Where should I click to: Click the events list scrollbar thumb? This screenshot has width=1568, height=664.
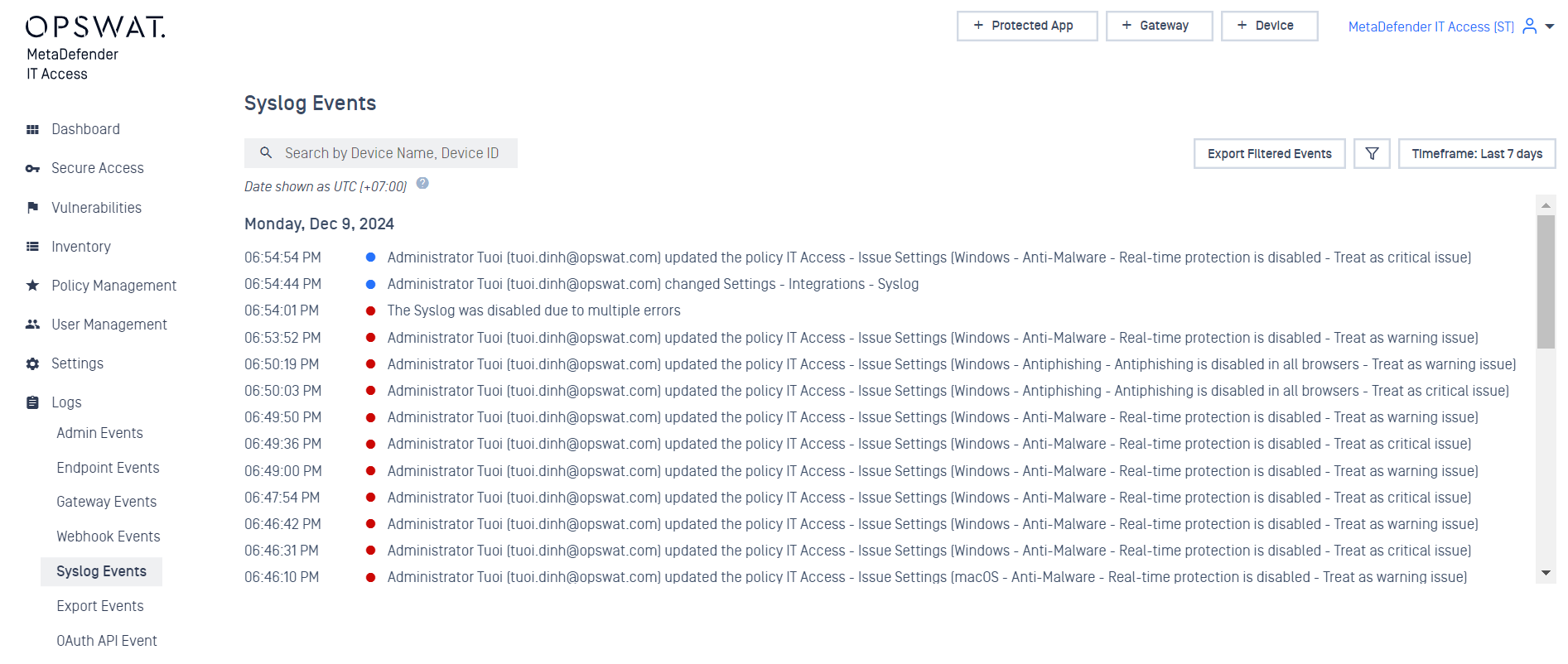pyautogui.click(x=1546, y=281)
